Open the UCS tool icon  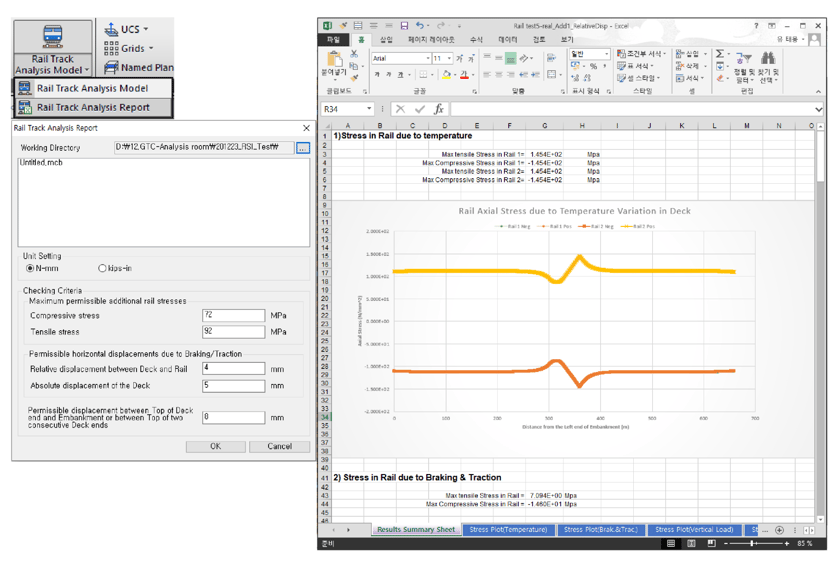point(111,29)
